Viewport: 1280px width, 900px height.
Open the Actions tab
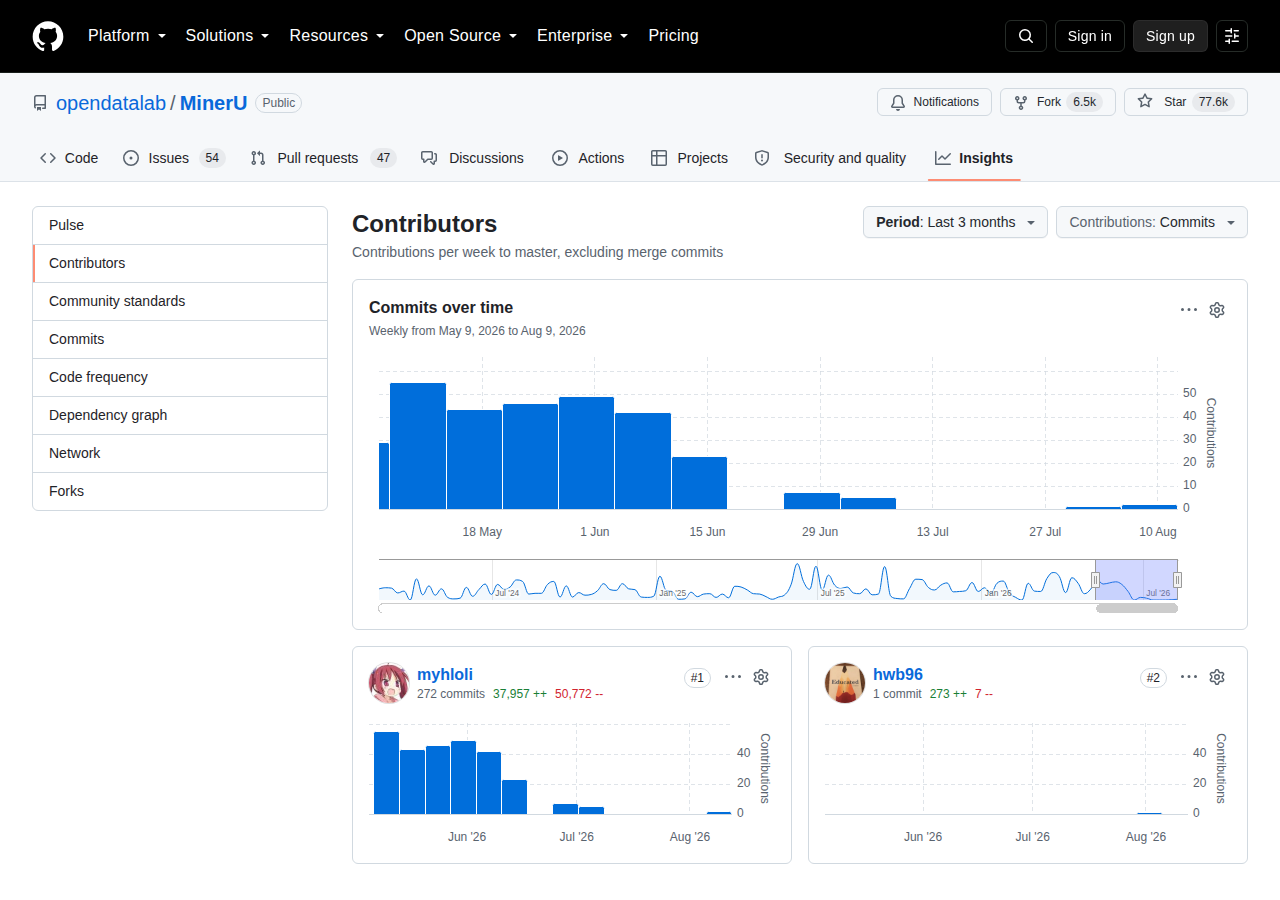(588, 158)
